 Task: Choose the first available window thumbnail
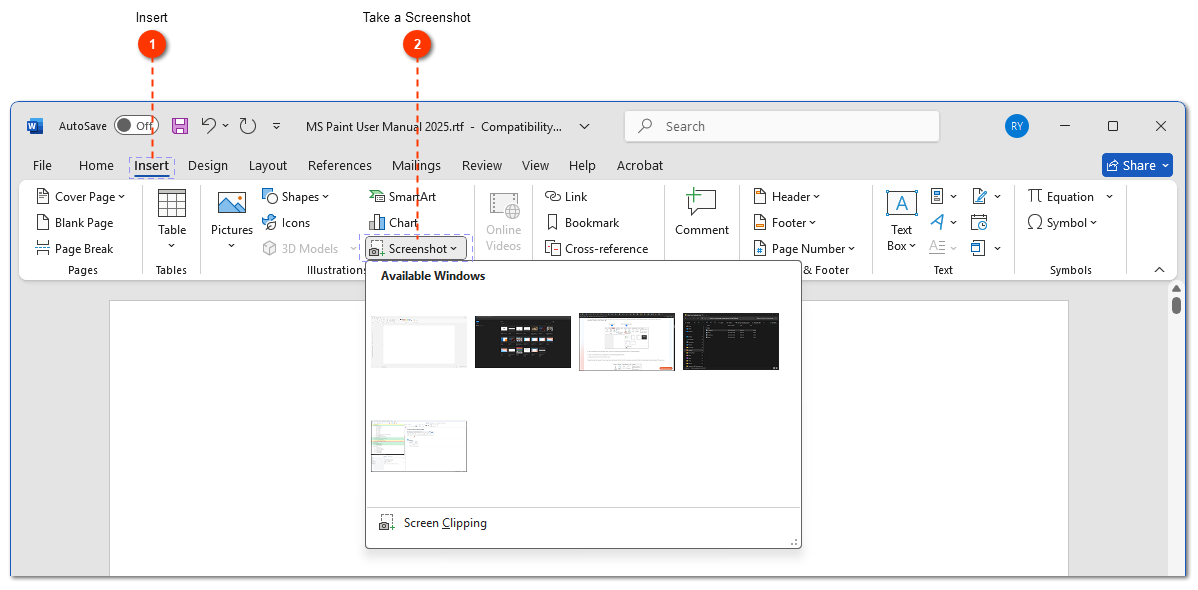click(x=418, y=341)
